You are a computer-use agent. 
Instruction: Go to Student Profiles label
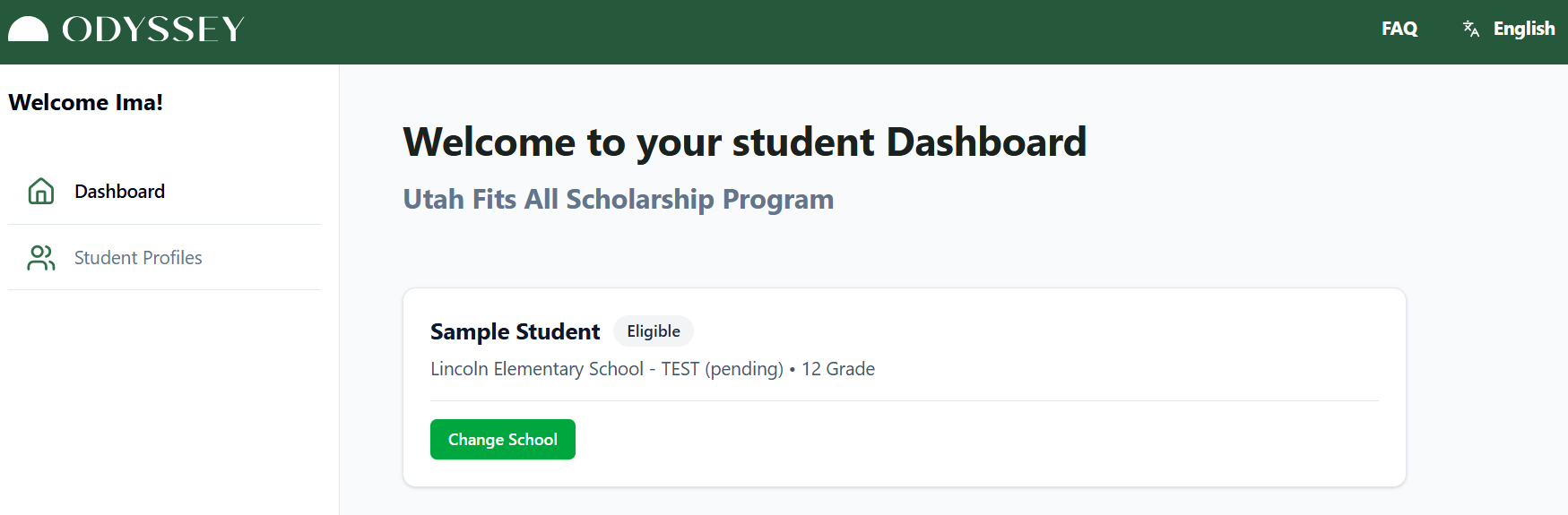[x=138, y=258]
